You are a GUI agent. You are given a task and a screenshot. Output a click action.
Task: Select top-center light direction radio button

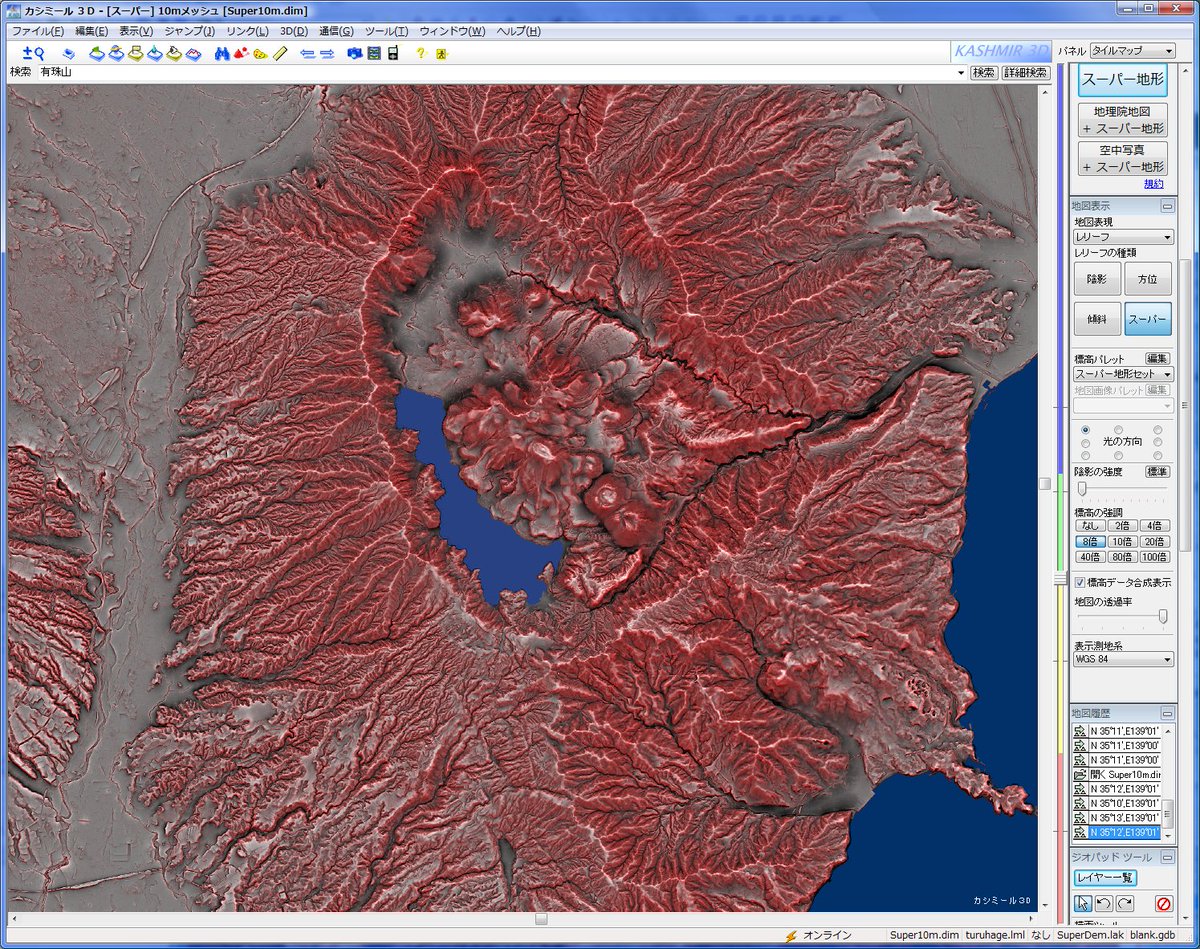point(1119,429)
